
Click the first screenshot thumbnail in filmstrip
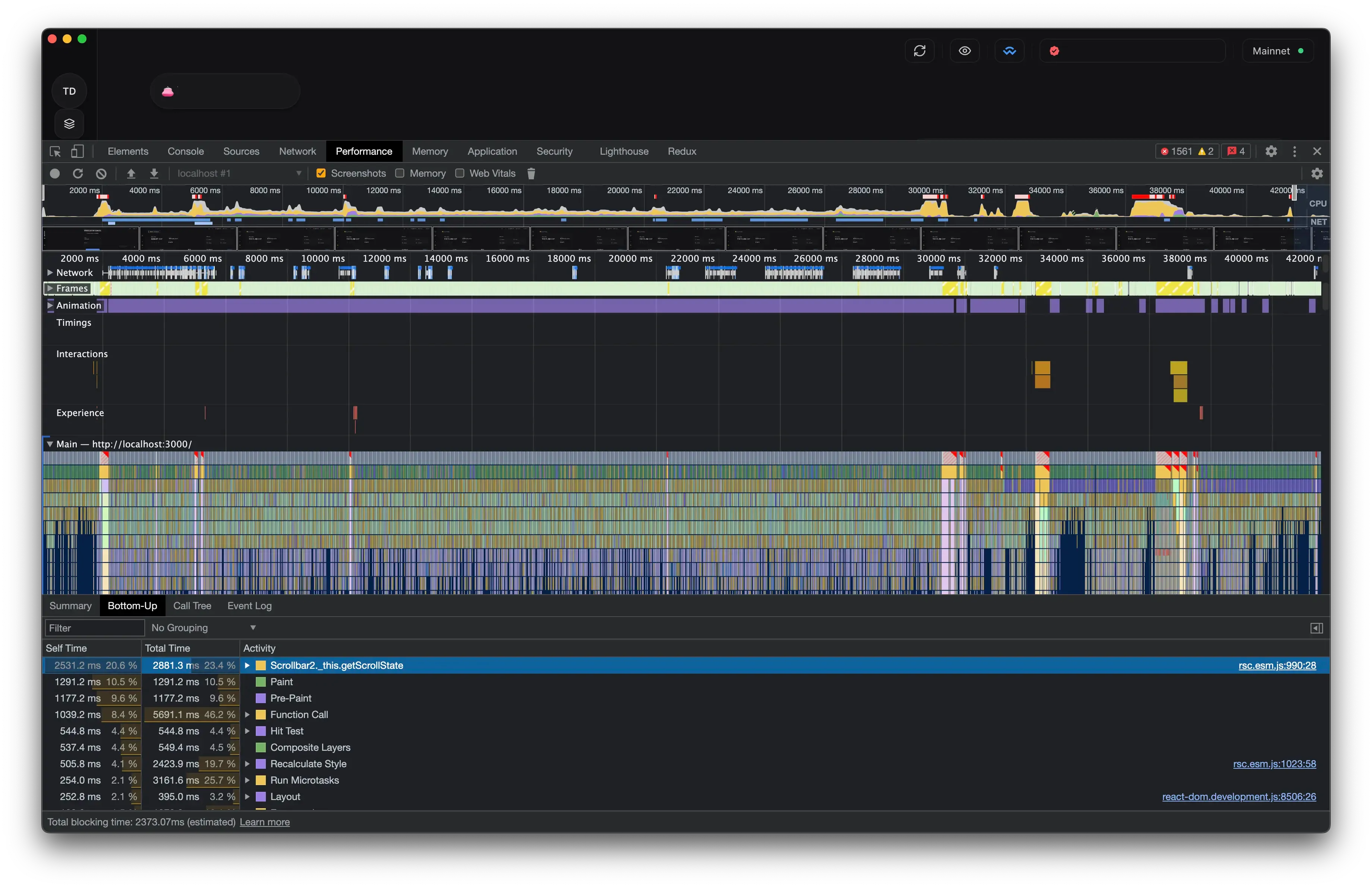pos(91,239)
